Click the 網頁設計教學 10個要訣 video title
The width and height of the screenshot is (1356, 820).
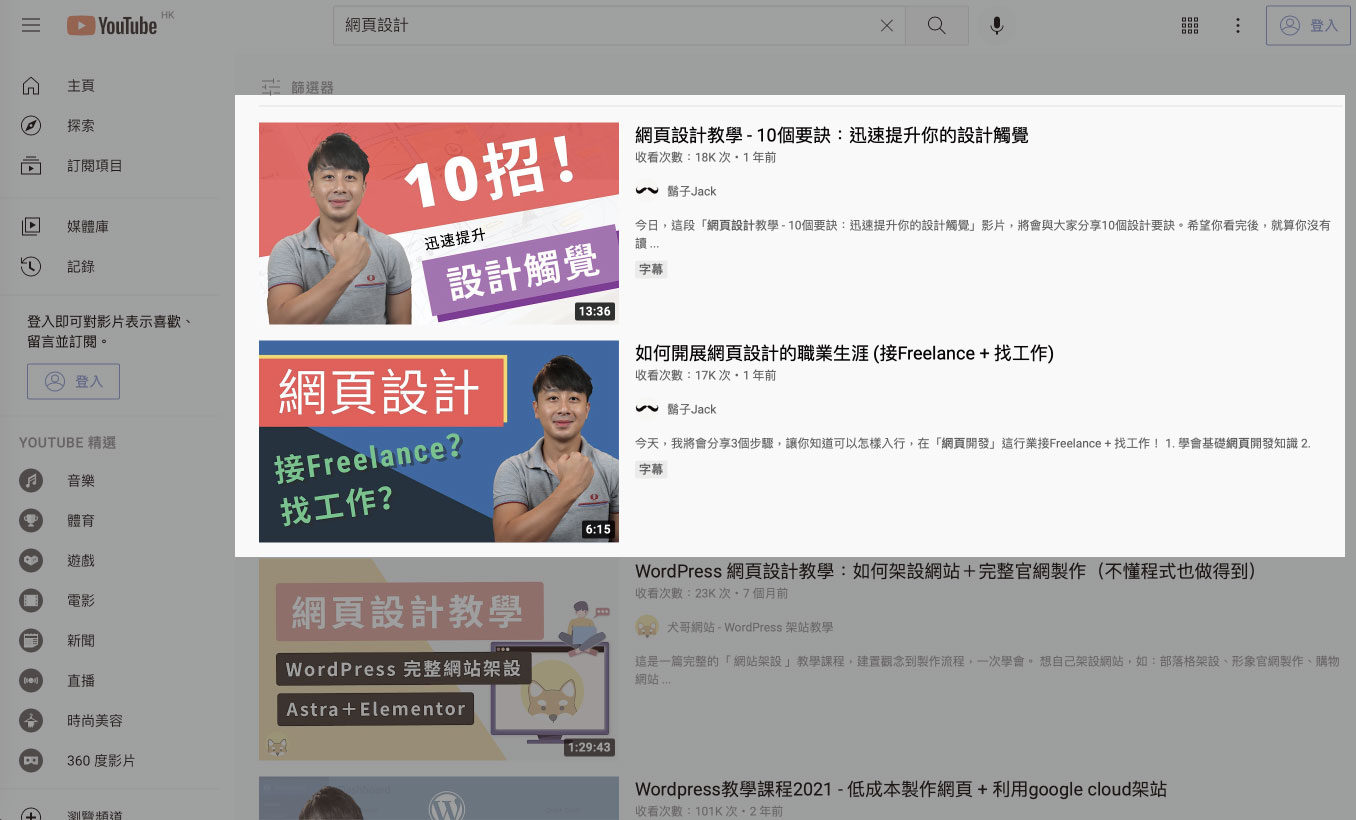click(831, 135)
